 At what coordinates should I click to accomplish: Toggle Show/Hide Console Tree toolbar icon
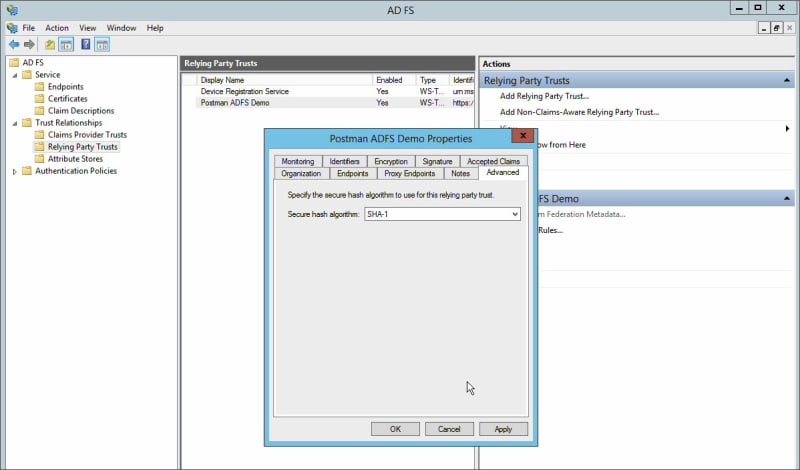point(66,45)
